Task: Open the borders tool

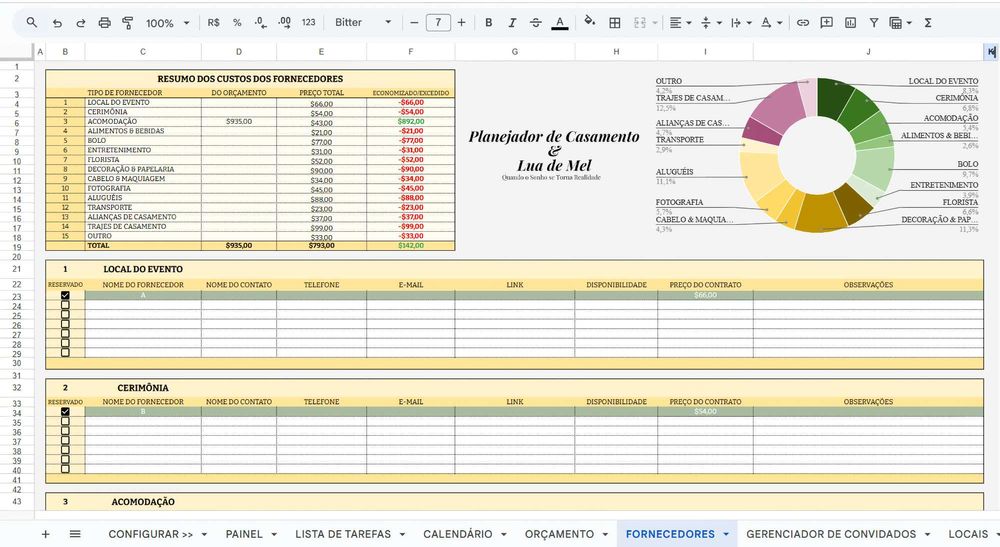Action: [615, 22]
